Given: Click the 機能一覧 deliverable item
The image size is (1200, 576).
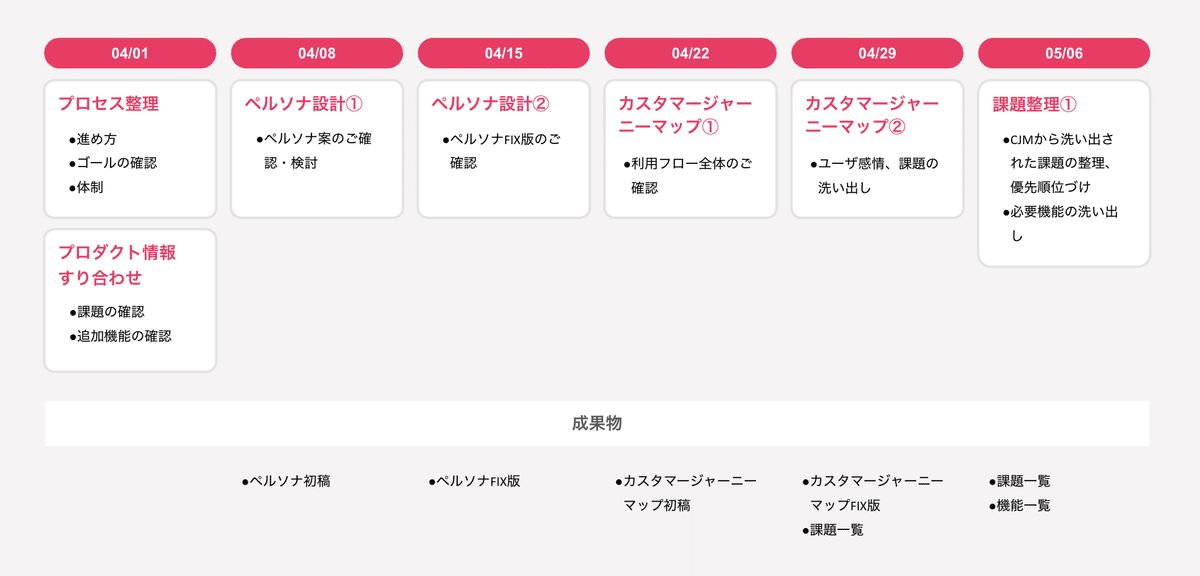Looking at the screenshot, I should 1019,505.
